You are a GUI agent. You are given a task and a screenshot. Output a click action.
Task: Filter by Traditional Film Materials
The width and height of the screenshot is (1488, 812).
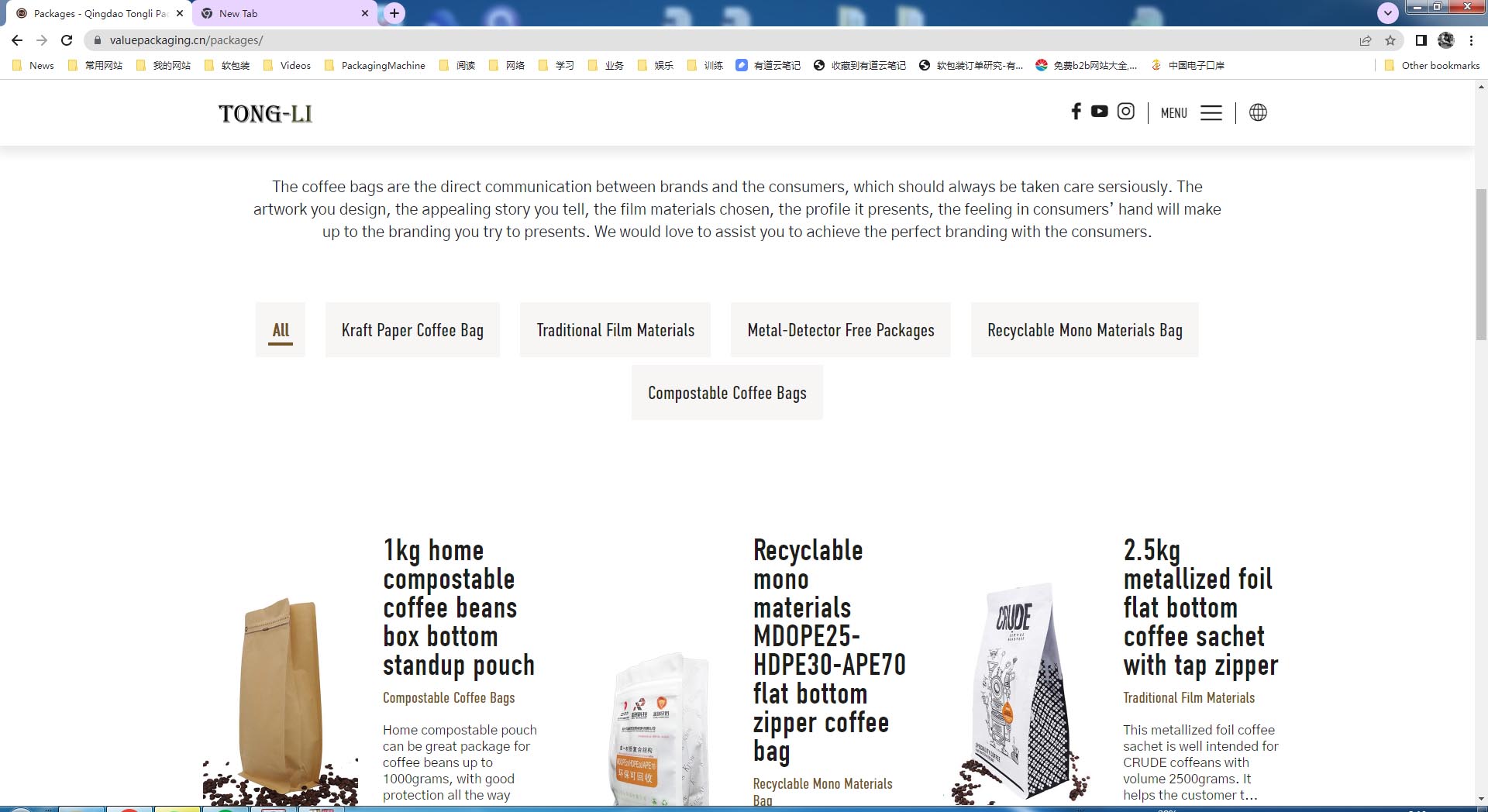(x=615, y=330)
